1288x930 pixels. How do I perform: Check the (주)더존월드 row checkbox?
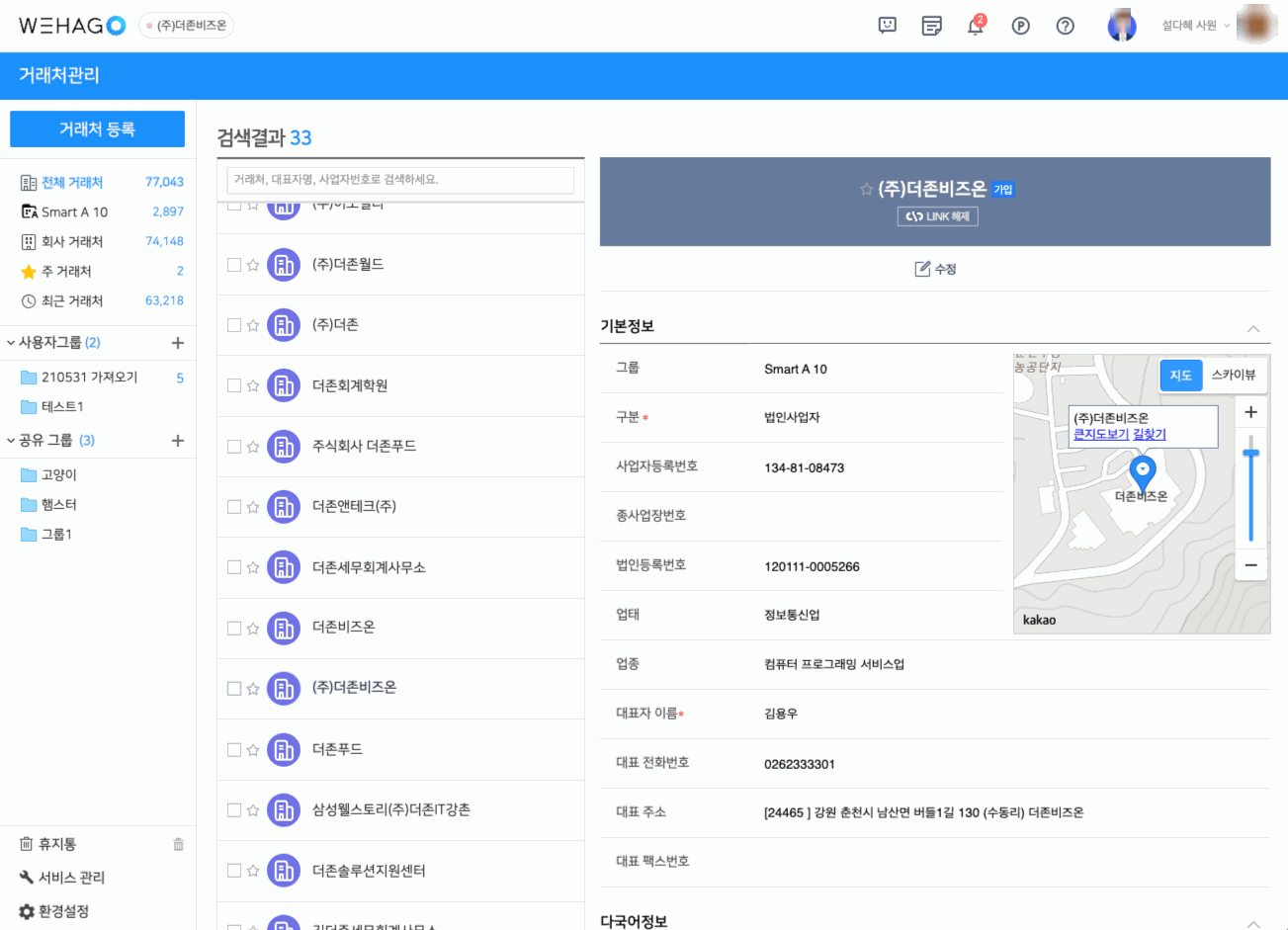click(x=234, y=265)
